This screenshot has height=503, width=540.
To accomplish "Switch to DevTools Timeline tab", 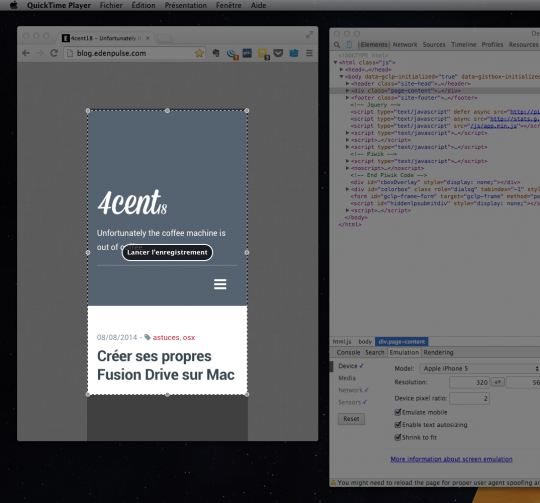I will (x=464, y=44).
